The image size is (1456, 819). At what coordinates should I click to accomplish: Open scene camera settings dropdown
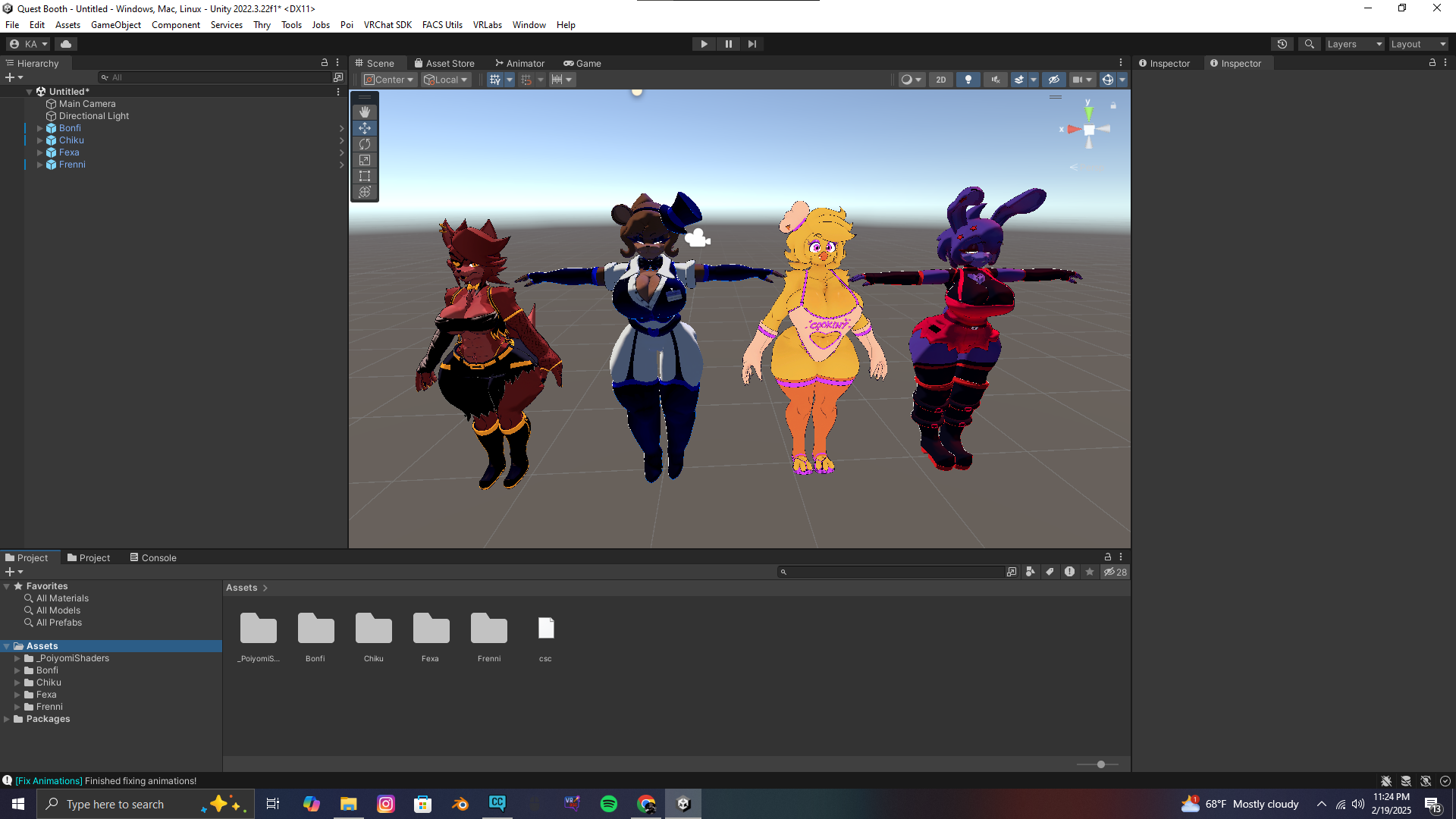pyautogui.click(x=1082, y=80)
